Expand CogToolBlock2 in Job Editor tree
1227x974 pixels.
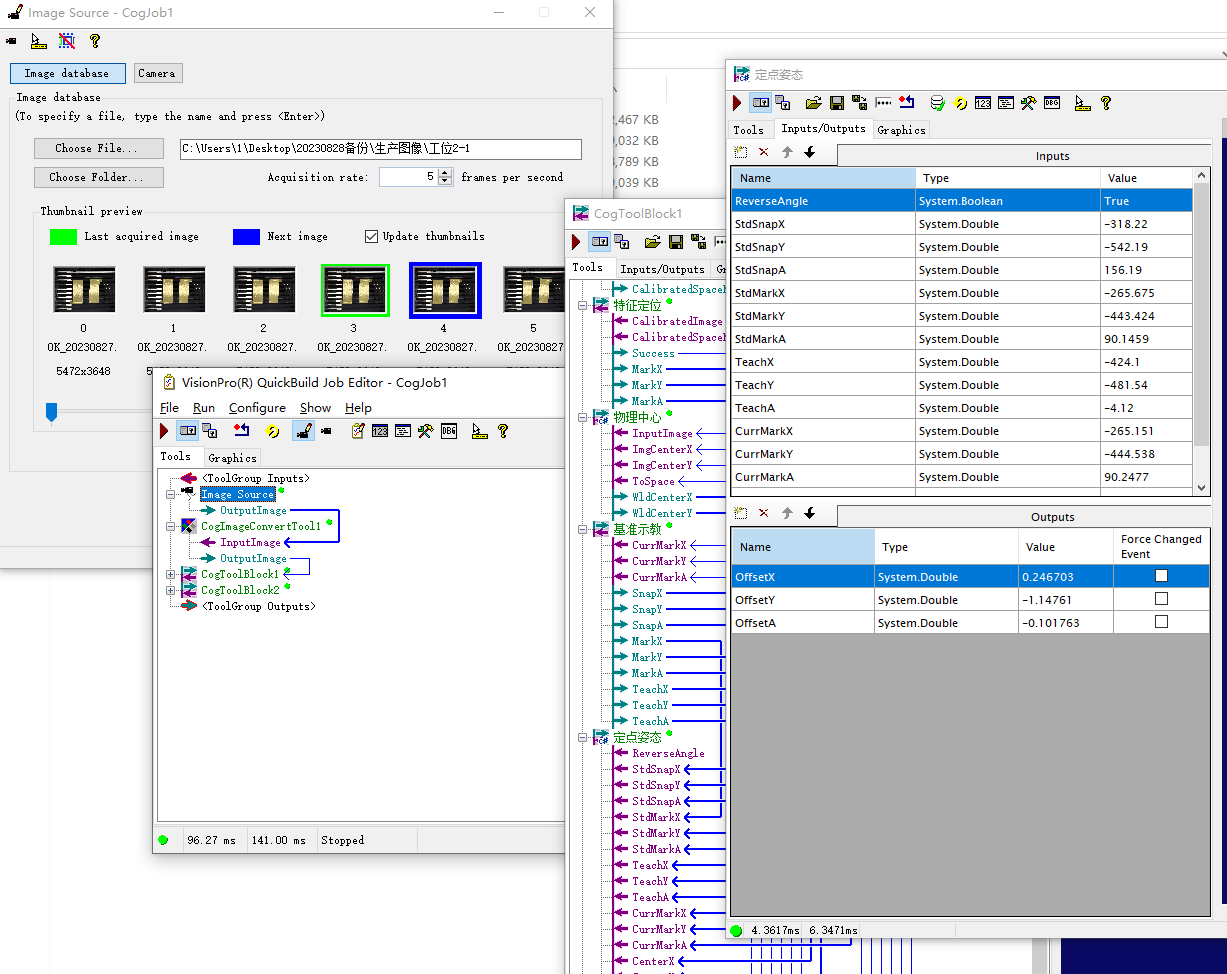point(171,590)
